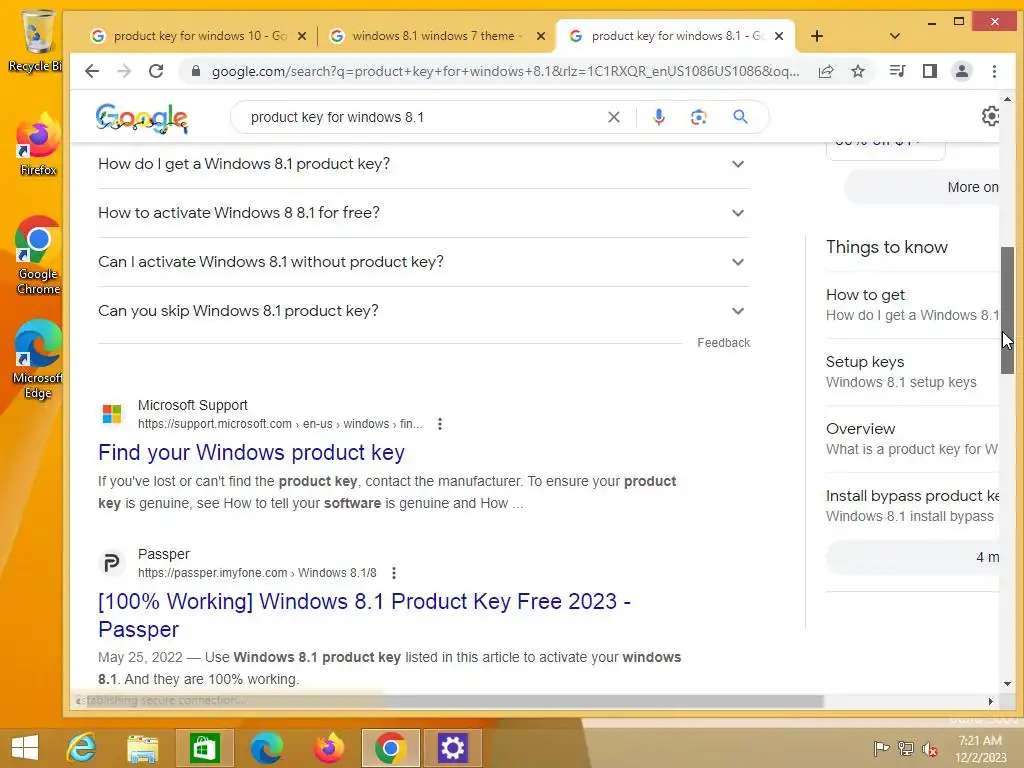Image resolution: width=1024 pixels, height=768 pixels.
Task: Open Chrome three-dot menu
Action: coord(994,71)
